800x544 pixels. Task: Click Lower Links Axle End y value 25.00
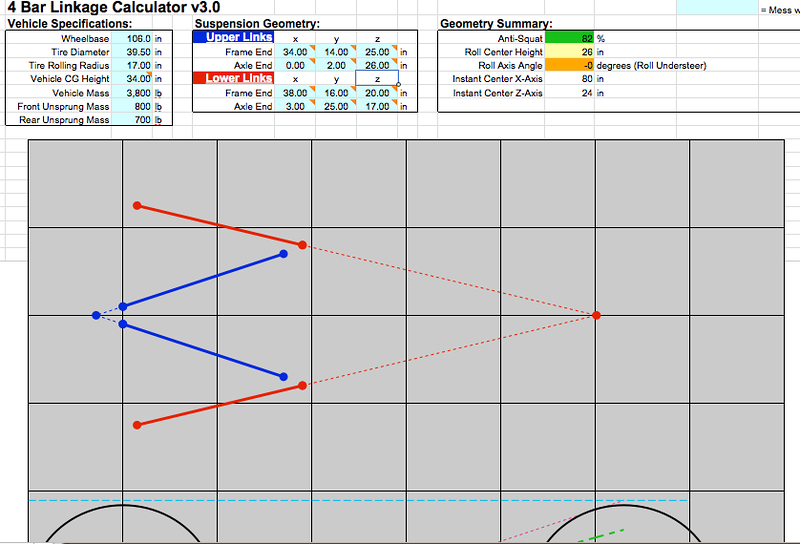coord(336,106)
